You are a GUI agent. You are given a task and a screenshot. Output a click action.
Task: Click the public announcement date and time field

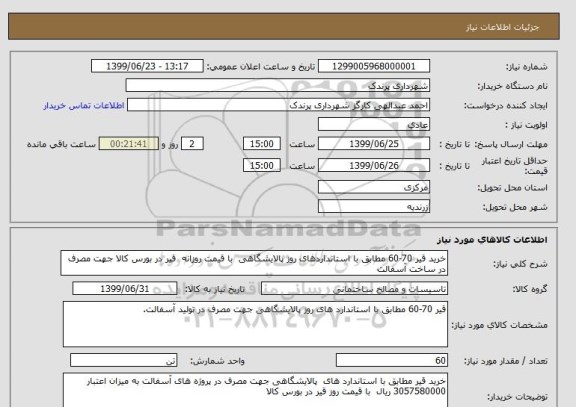(x=147, y=66)
